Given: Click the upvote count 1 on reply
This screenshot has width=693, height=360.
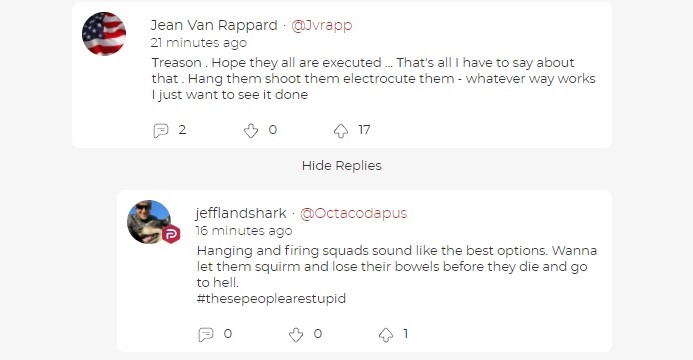Looking at the screenshot, I should (406, 333).
